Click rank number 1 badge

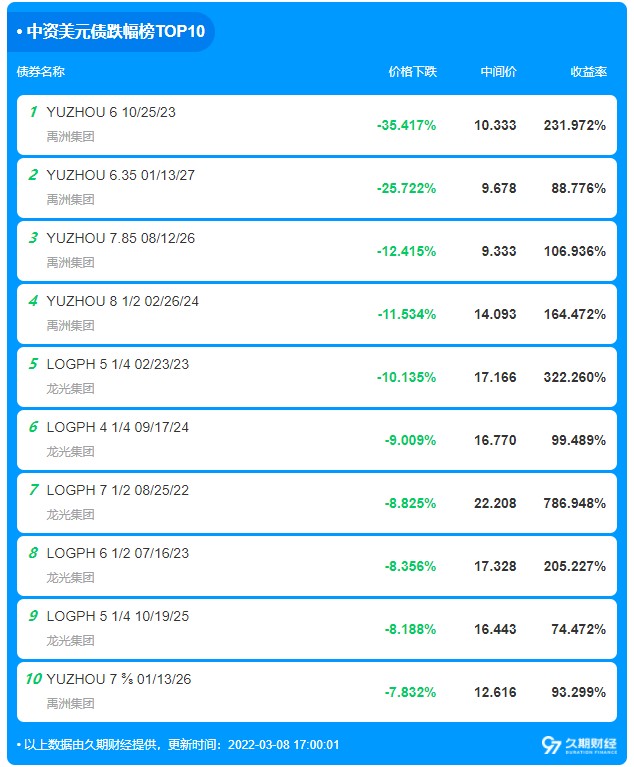click(33, 112)
